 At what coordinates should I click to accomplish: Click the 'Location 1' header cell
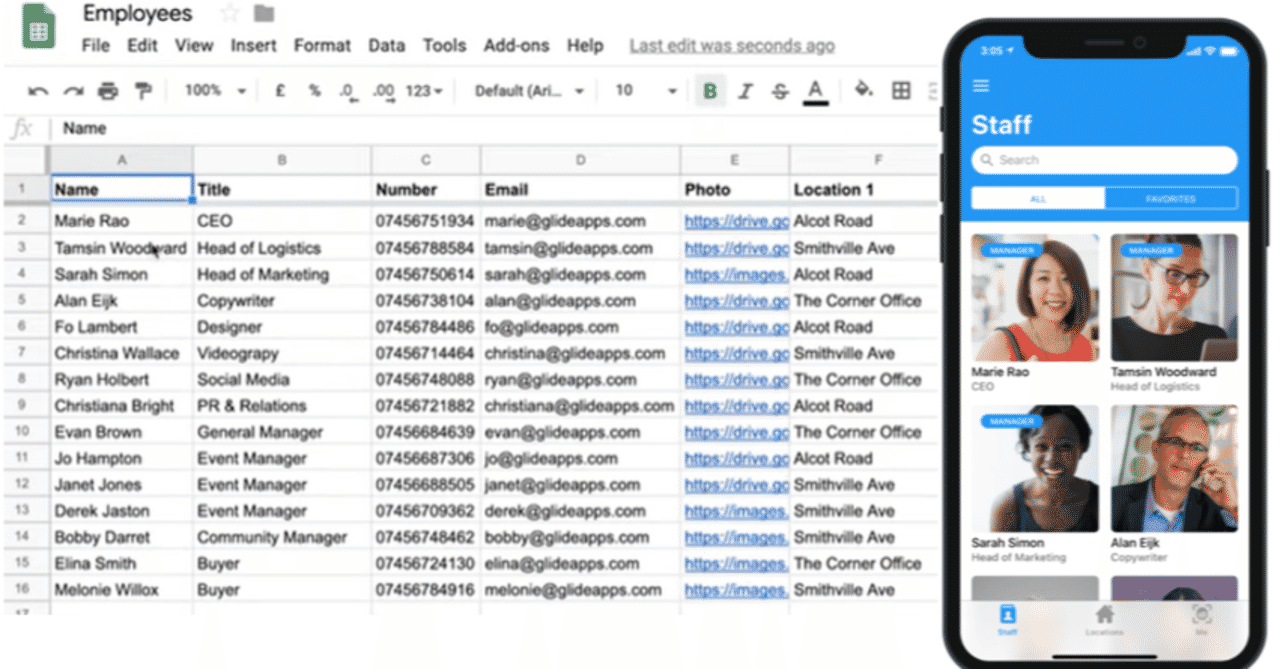(x=863, y=189)
